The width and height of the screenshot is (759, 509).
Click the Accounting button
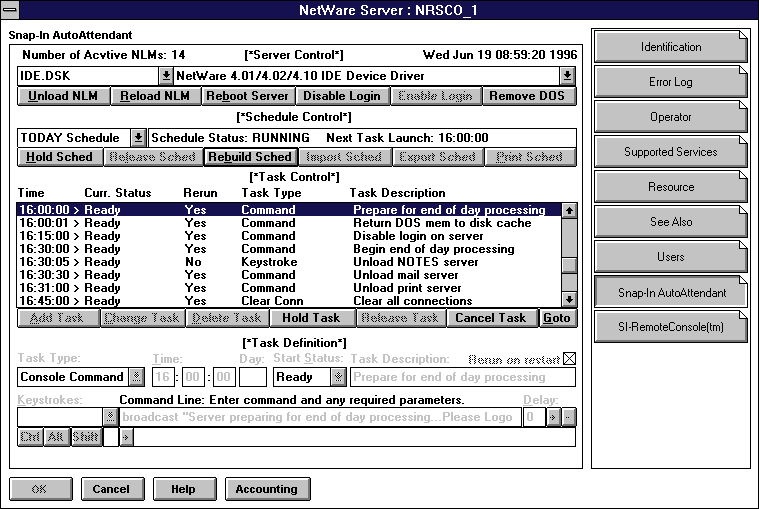[267, 489]
